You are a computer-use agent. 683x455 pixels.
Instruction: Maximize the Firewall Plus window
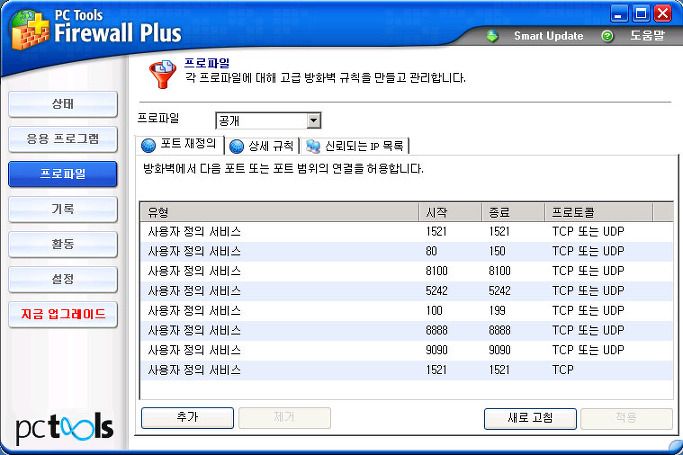coord(641,14)
